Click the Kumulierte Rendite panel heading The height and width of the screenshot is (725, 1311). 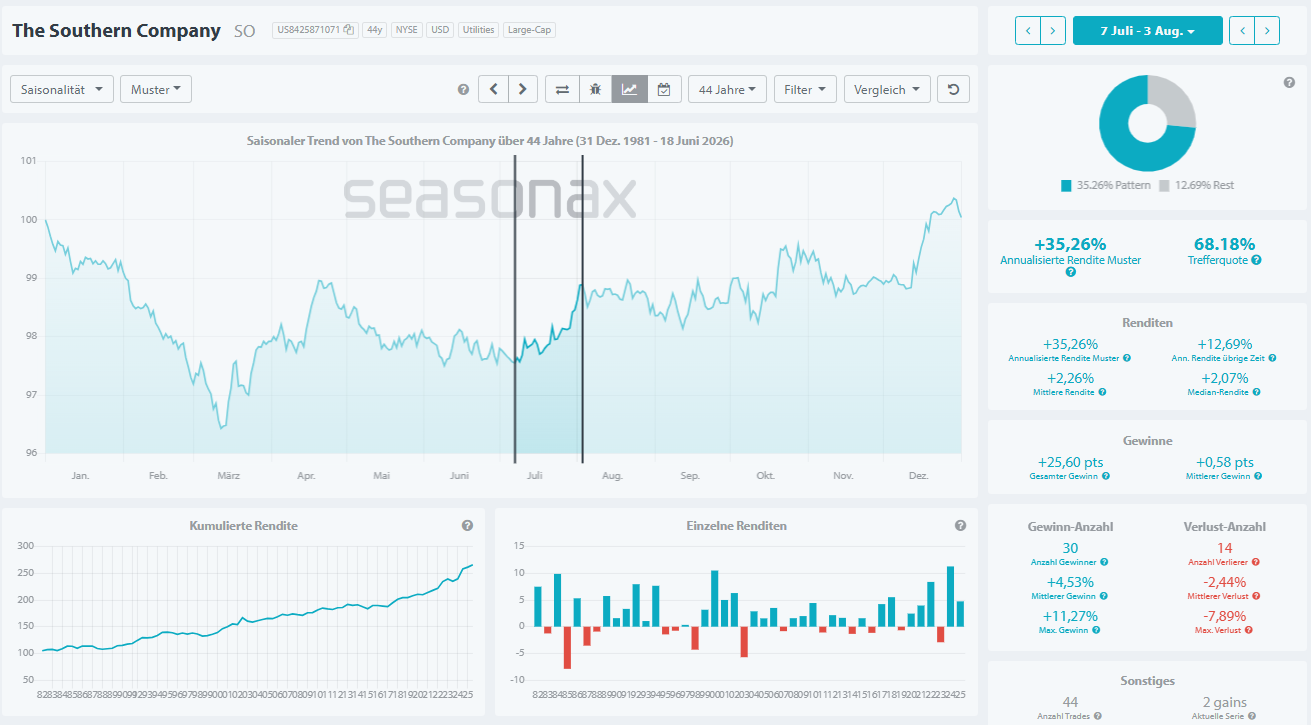point(244,525)
